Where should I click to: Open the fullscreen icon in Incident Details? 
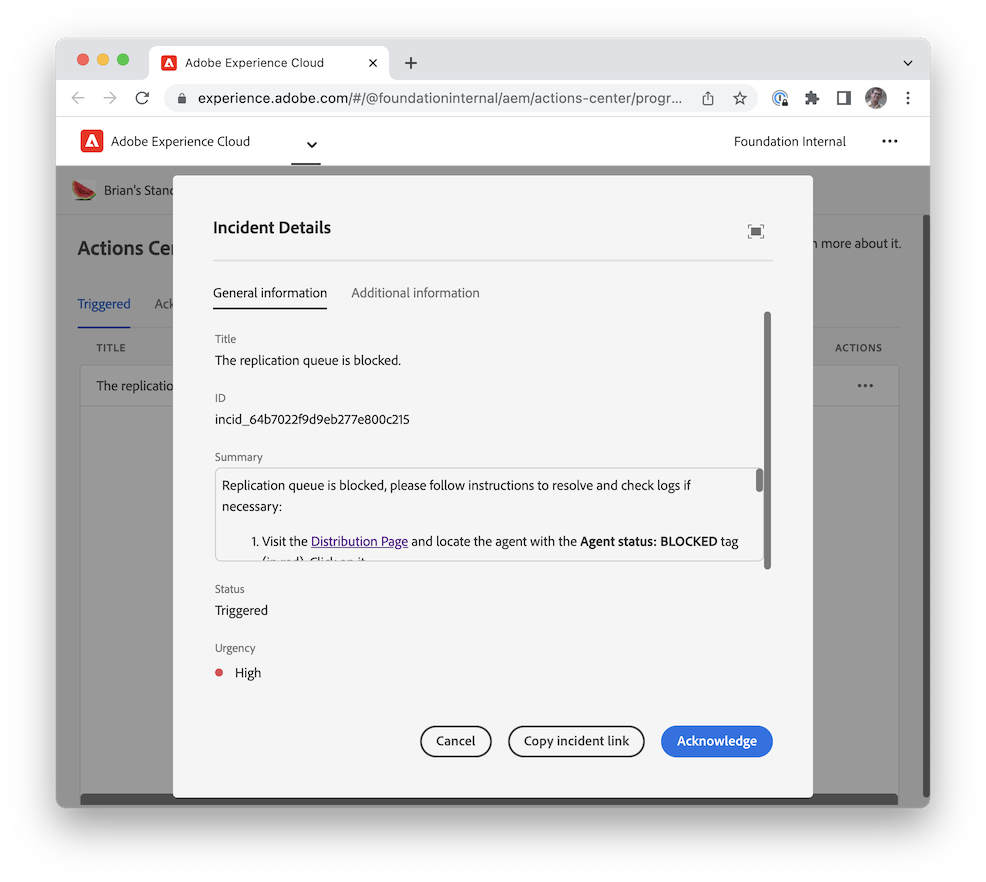(755, 231)
